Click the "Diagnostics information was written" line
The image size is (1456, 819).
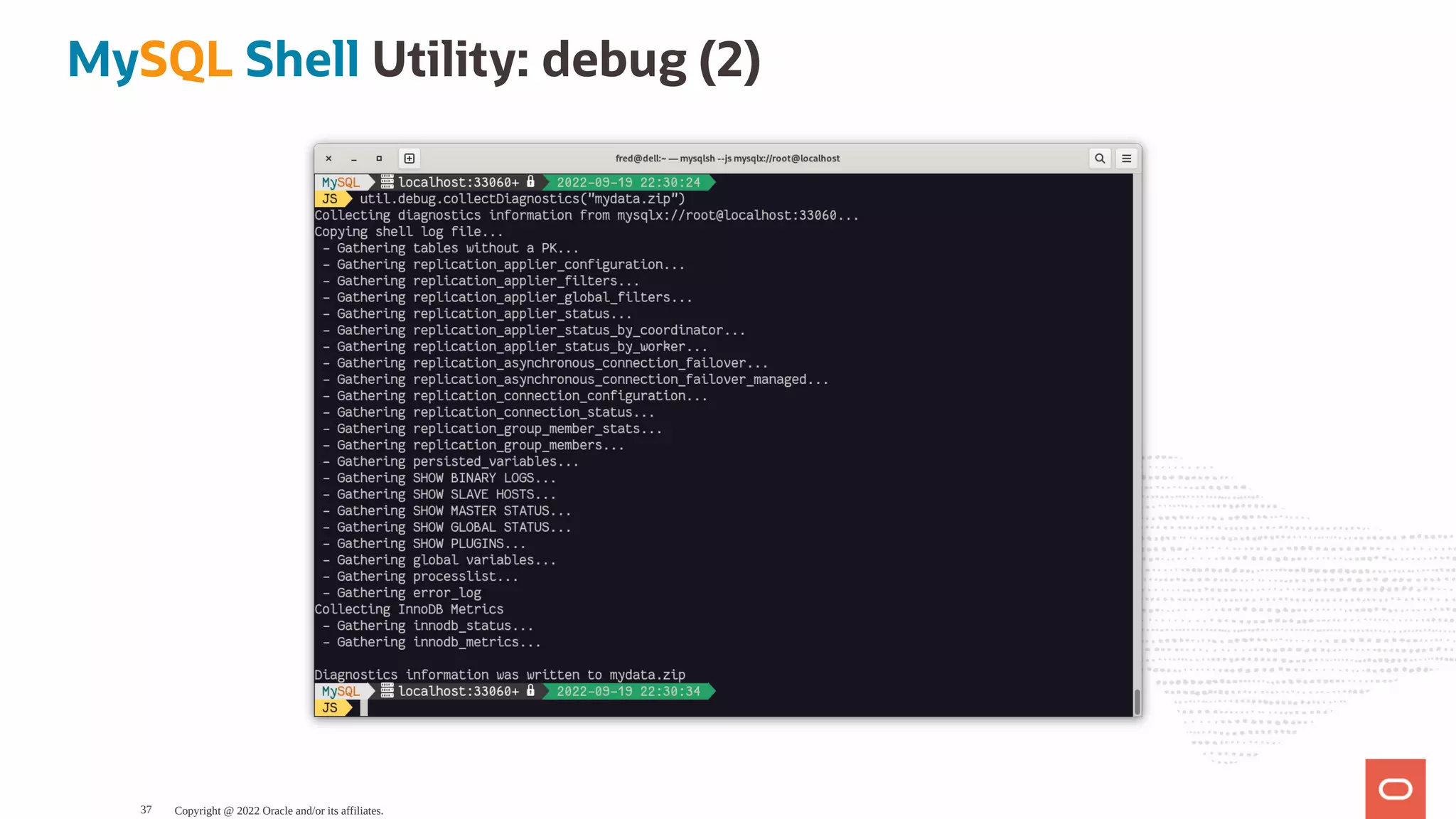500,675
